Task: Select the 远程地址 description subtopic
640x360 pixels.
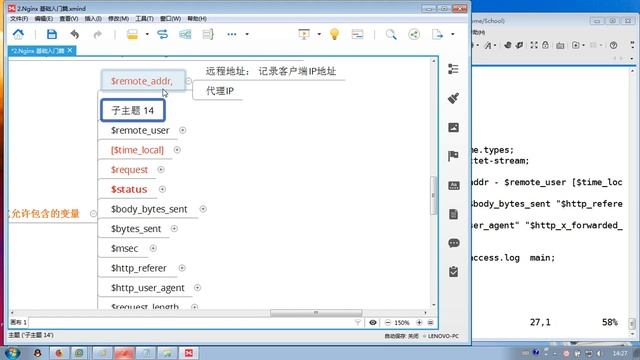Action: pos(271,71)
